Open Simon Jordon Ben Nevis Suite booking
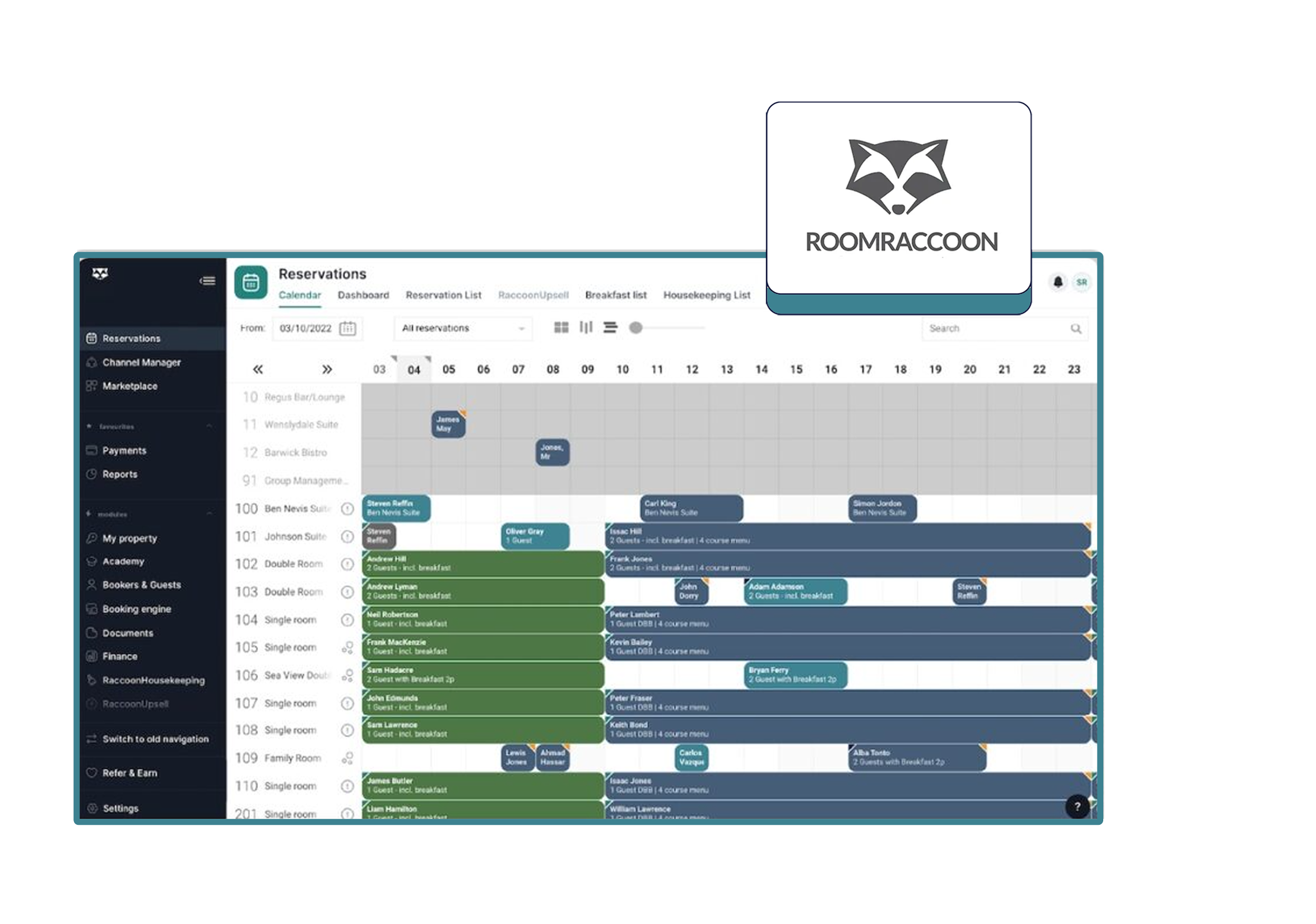This screenshot has height=924, width=1316. click(883, 508)
